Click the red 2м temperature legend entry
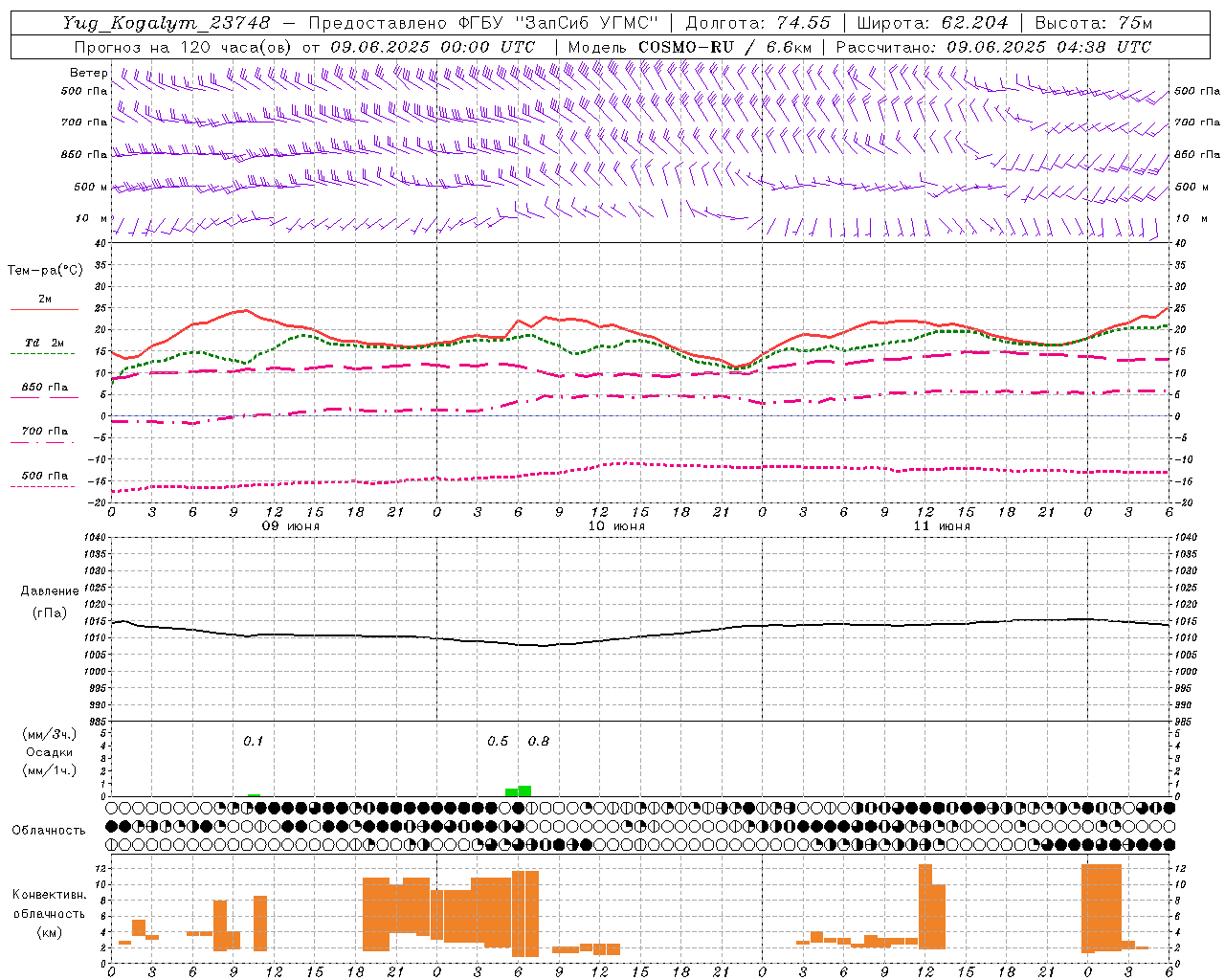This screenshot has height=980, width=1225. [x=44, y=300]
